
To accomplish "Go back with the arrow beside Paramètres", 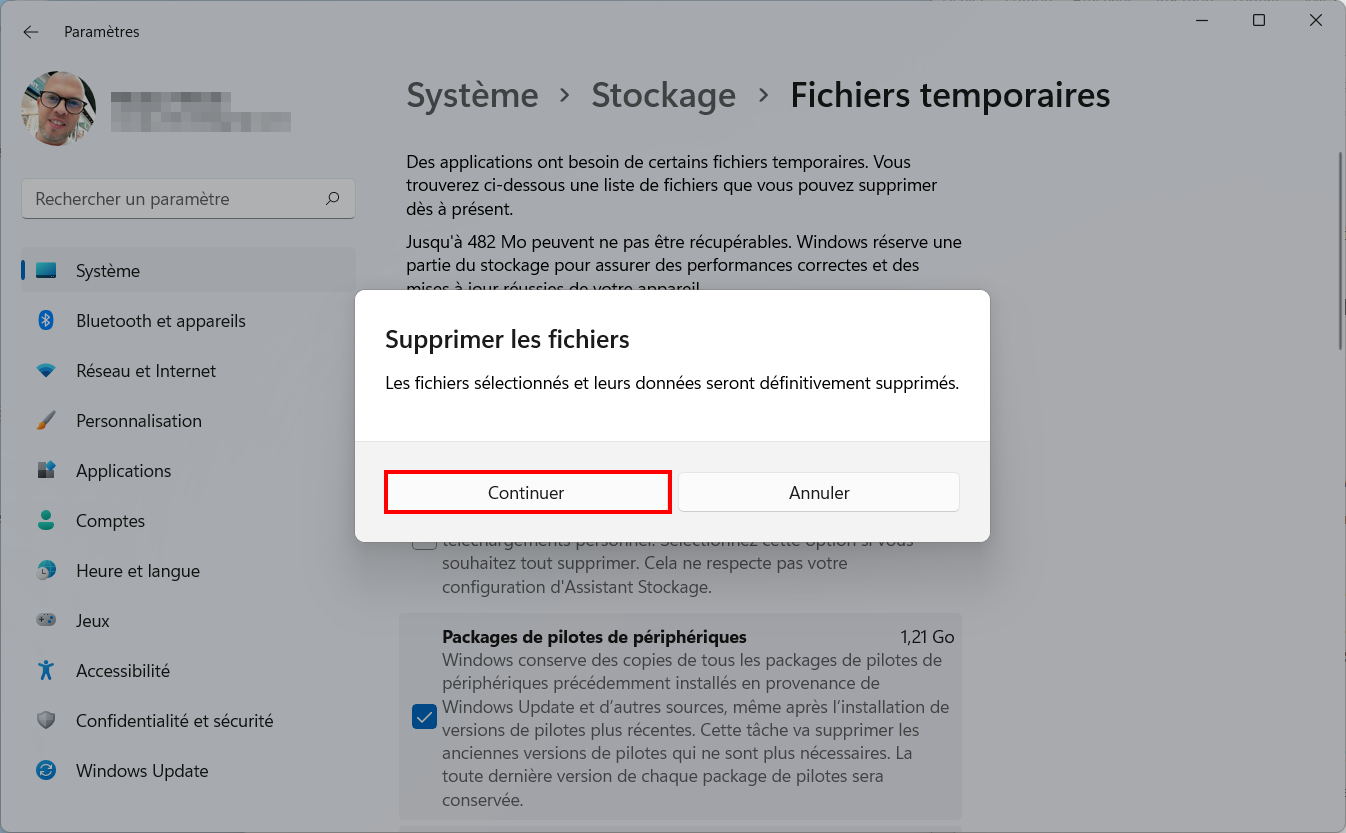I will click(31, 32).
